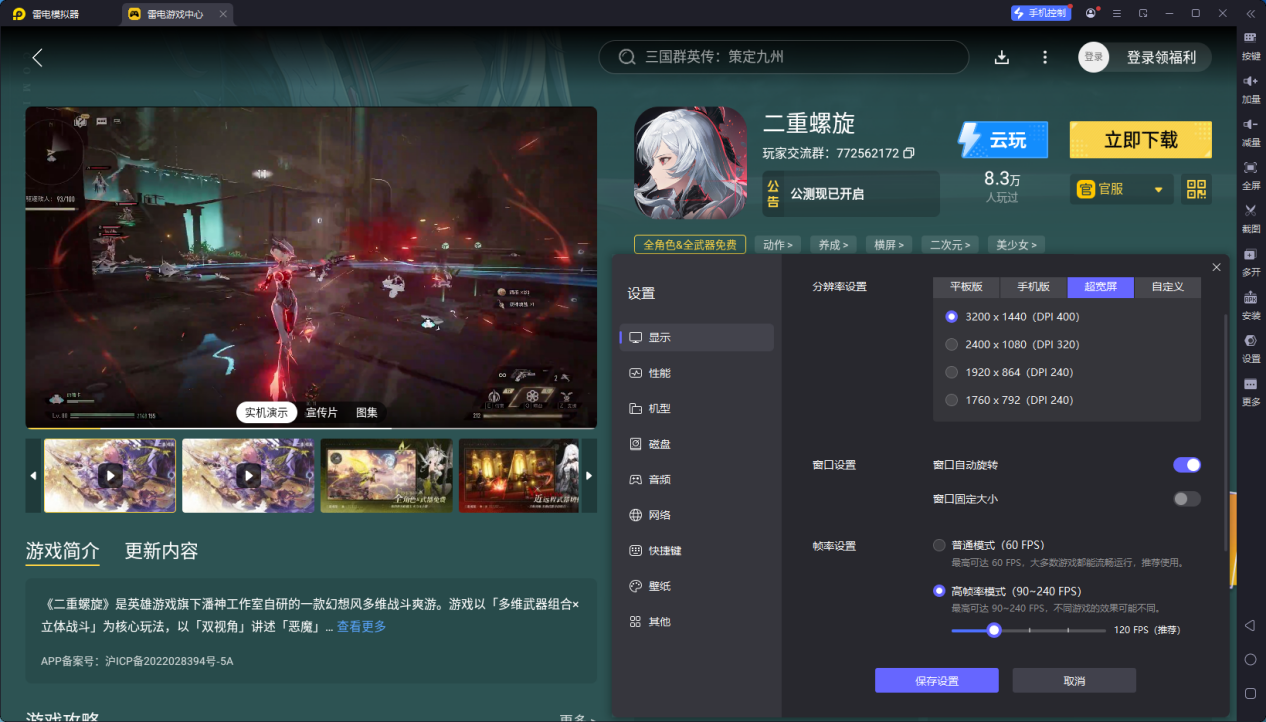Open the 官服 server dropdown
This screenshot has width=1266, height=722.
point(1122,189)
